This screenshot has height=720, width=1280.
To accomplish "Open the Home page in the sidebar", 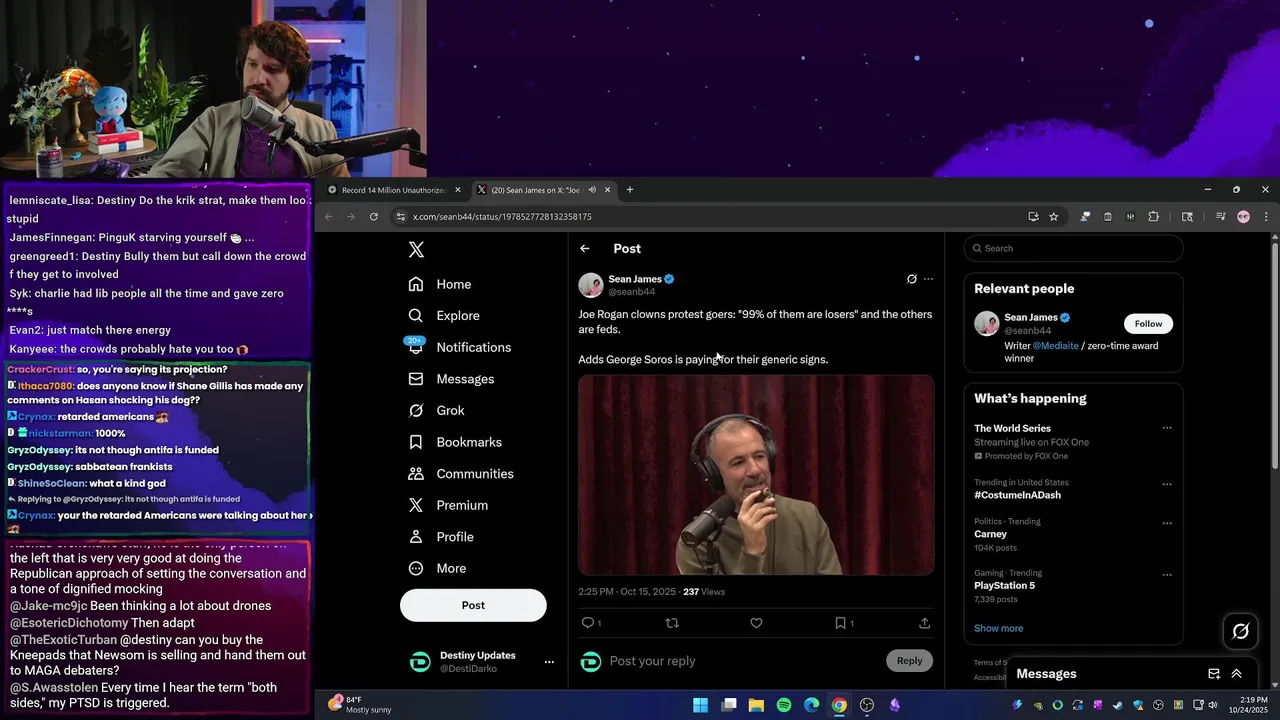I will 439,284.
